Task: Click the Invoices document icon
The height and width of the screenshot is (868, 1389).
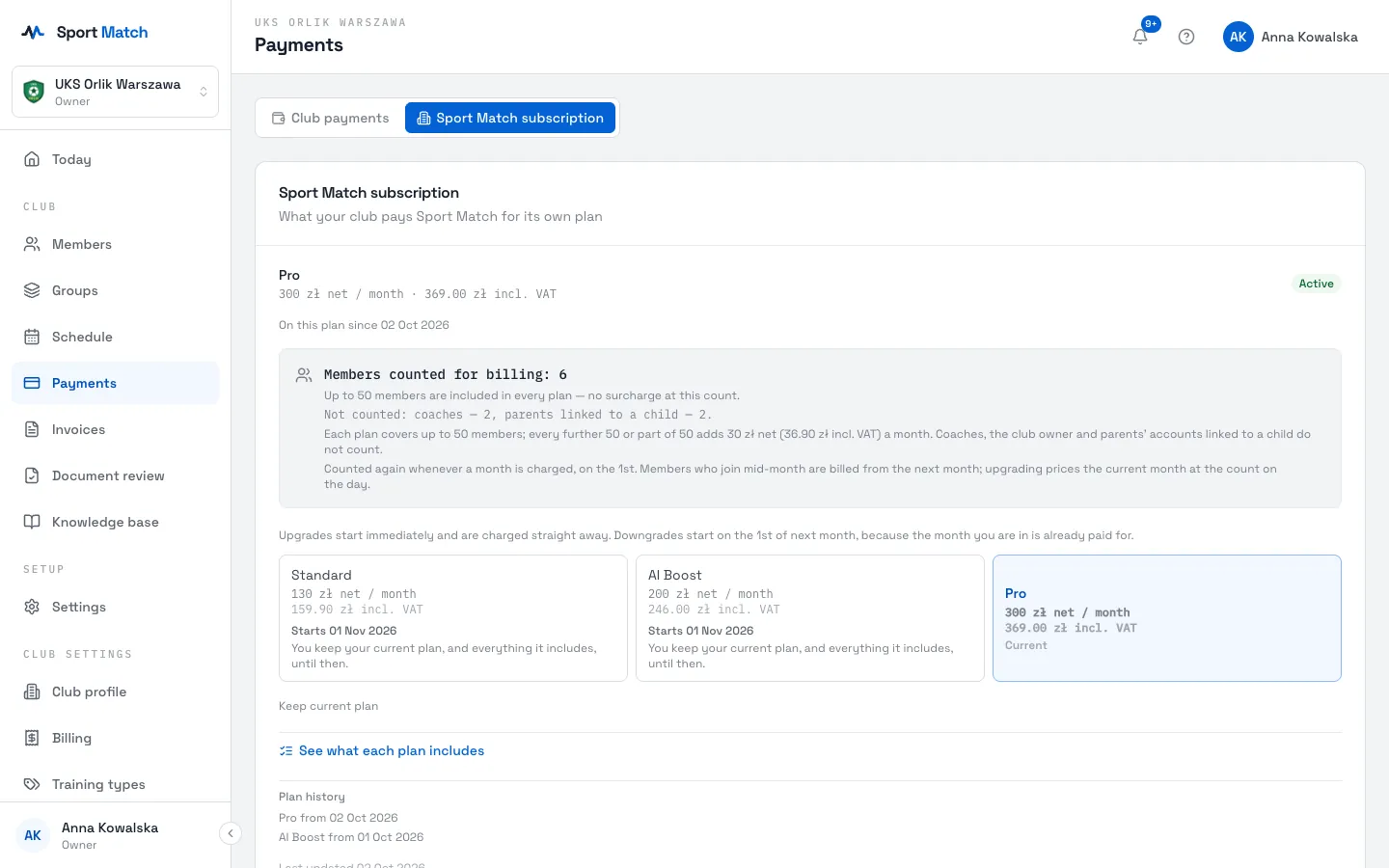Action: [32, 429]
